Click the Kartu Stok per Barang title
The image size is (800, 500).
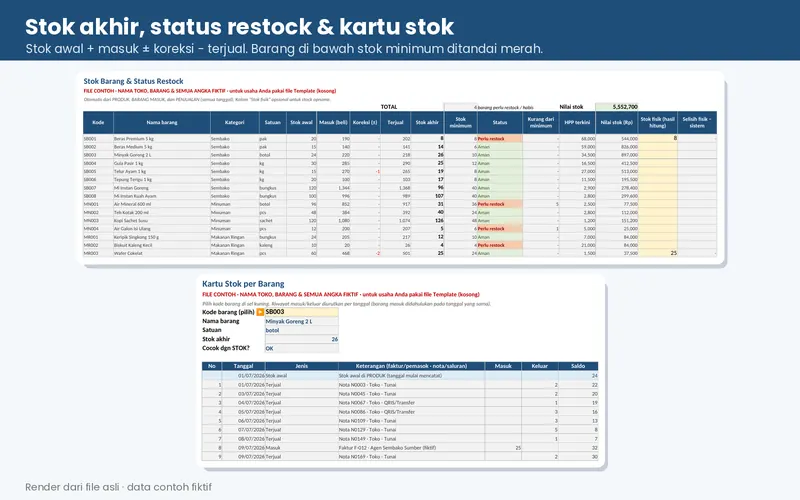click(243, 284)
